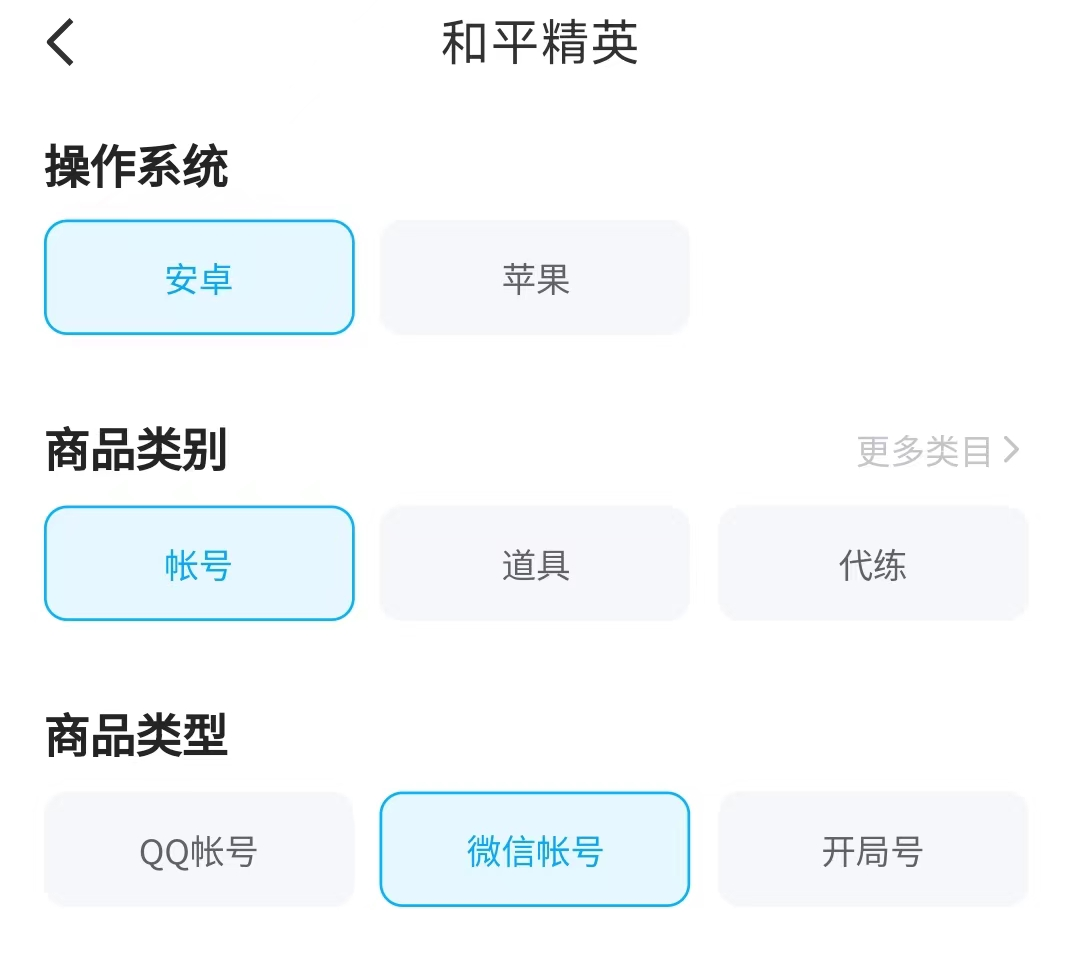Toggle the 微信帐号 selection chip

pyautogui.click(x=534, y=849)
